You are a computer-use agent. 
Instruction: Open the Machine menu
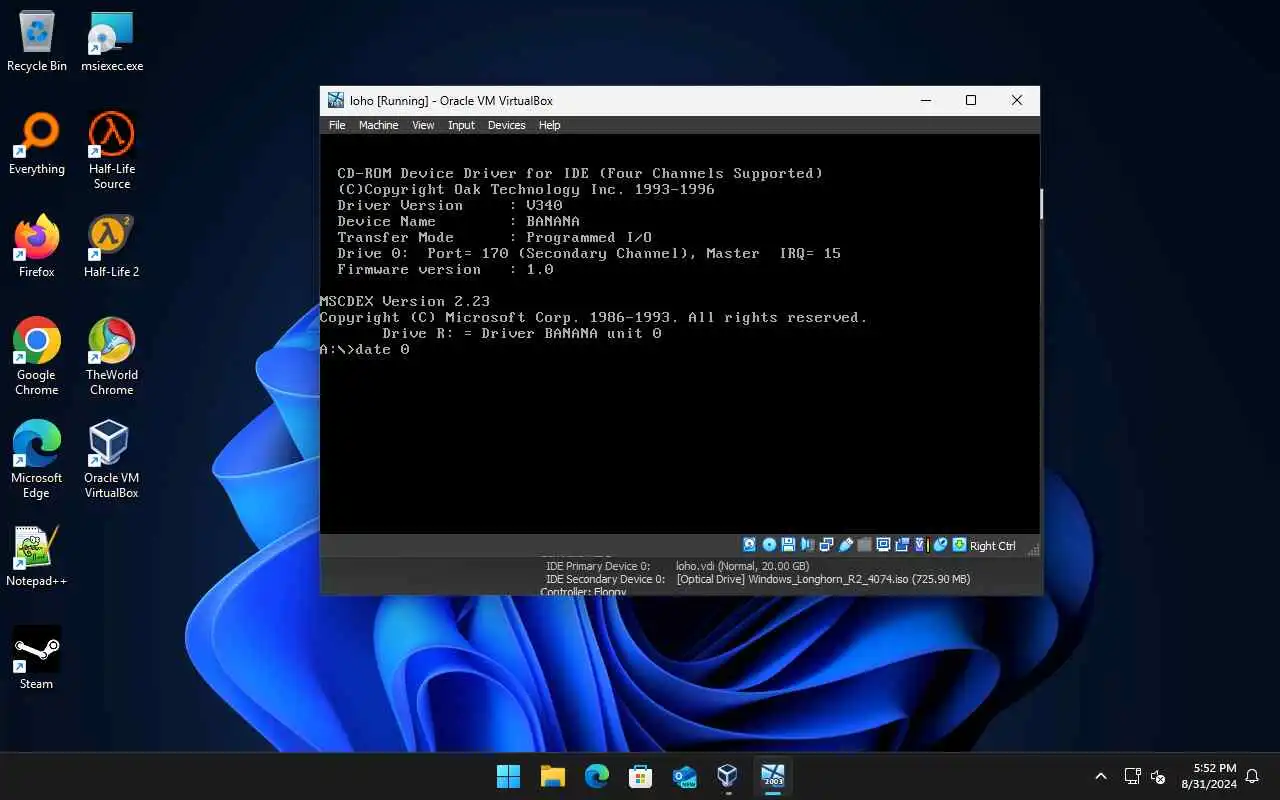pyautogui.click(x=378, y=125)
